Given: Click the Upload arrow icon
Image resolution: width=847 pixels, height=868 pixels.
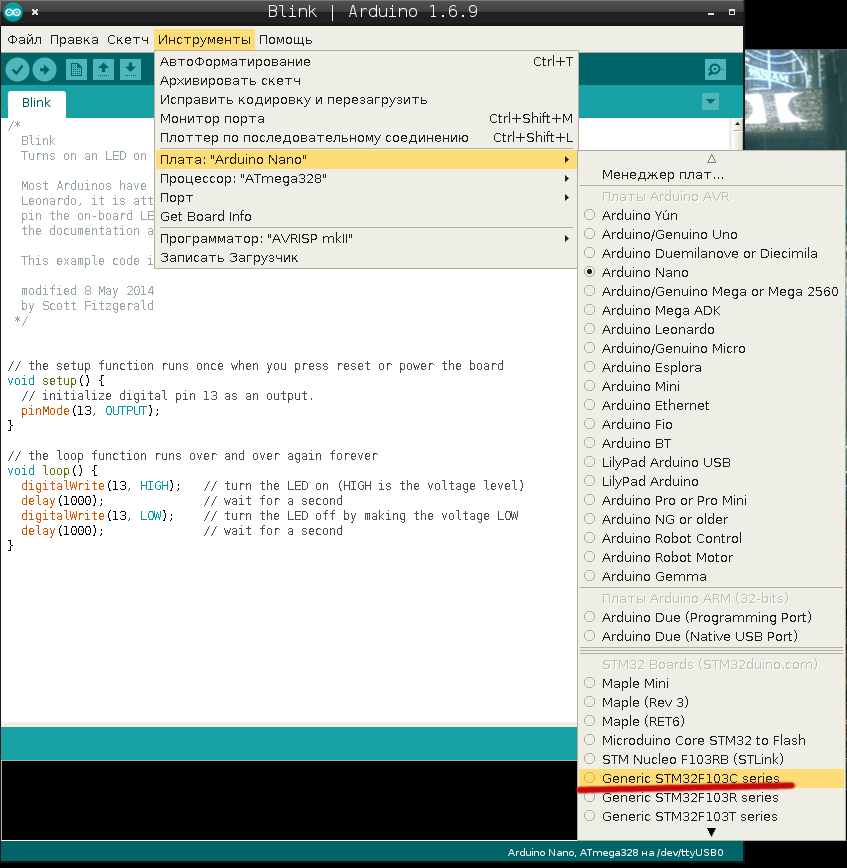Looking at the screenshot, I should 45,70.
